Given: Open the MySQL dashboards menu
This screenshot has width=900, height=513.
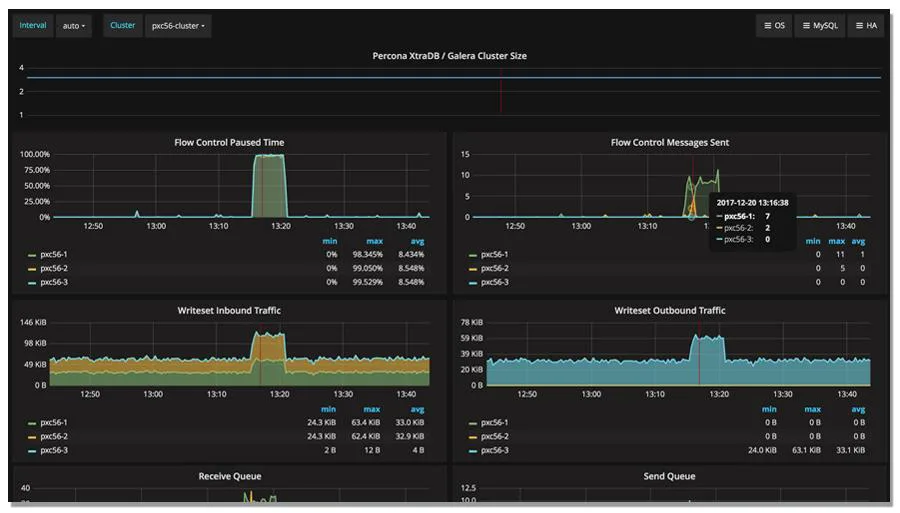Looking at the screenshot, I should [x=820, y=25].
